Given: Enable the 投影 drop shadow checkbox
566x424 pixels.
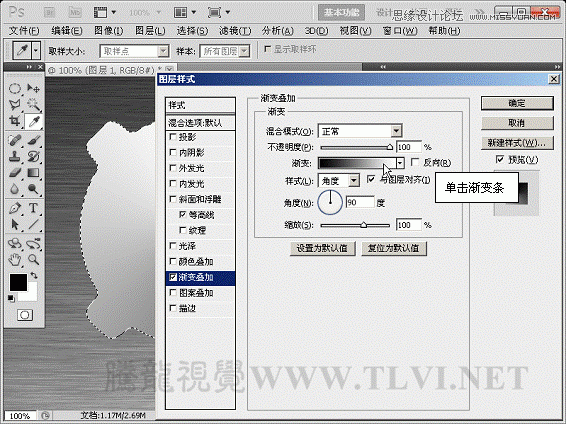Looking at the screenshot, I should click(173, 137).
